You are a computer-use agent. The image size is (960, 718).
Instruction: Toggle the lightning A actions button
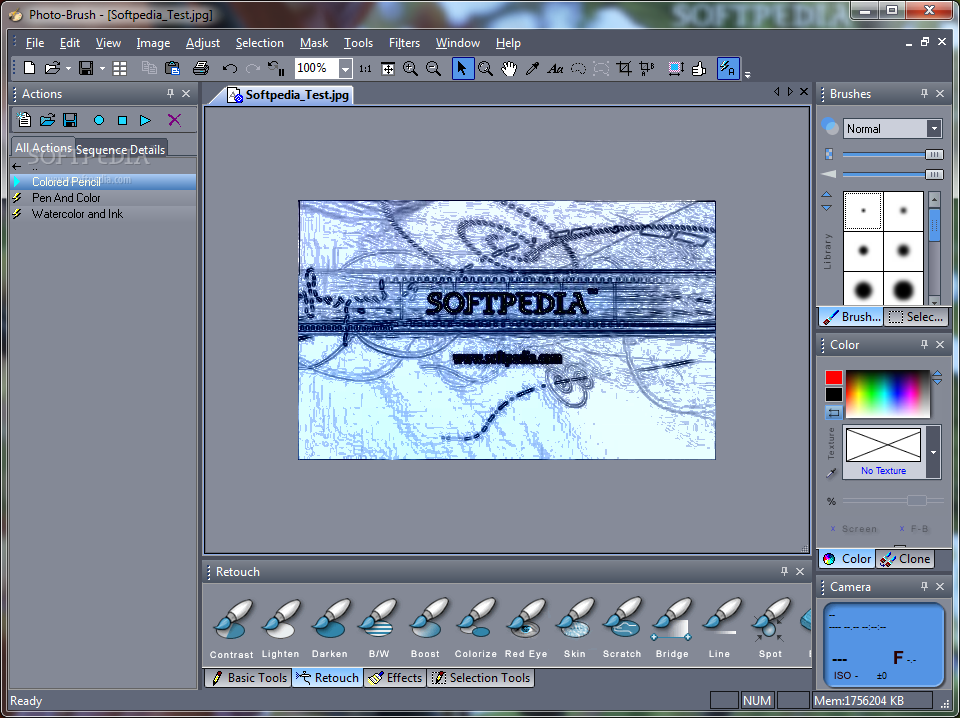[x=728, y=68]
